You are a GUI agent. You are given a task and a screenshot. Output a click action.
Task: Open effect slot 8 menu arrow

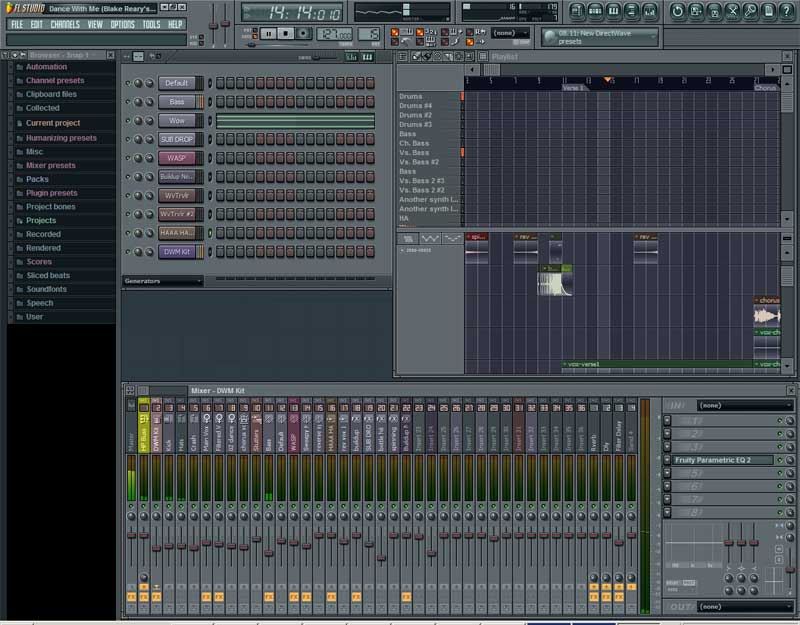click(x=667, y=512)
